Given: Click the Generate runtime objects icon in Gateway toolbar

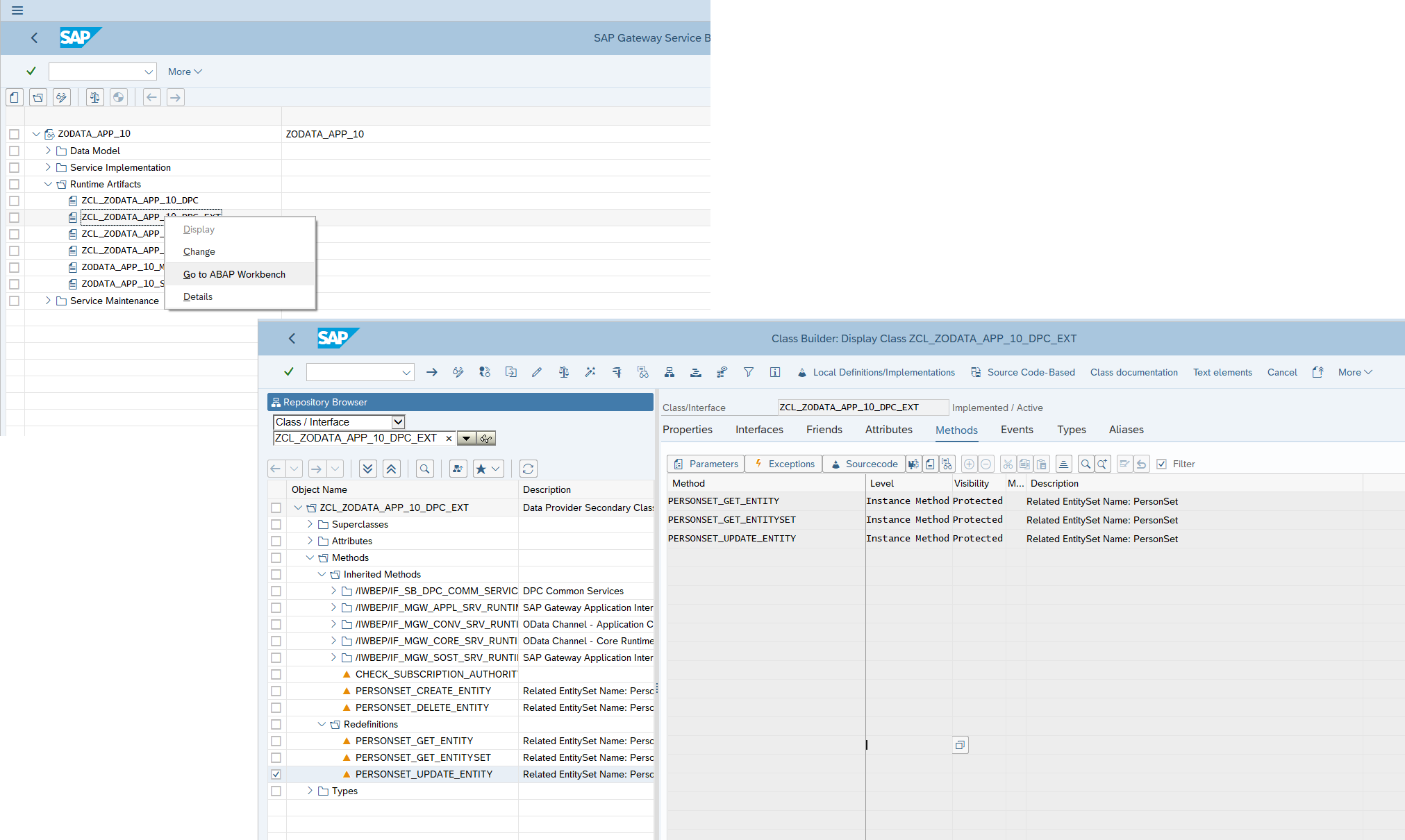Looking at the screenshot, I should 119,97.
